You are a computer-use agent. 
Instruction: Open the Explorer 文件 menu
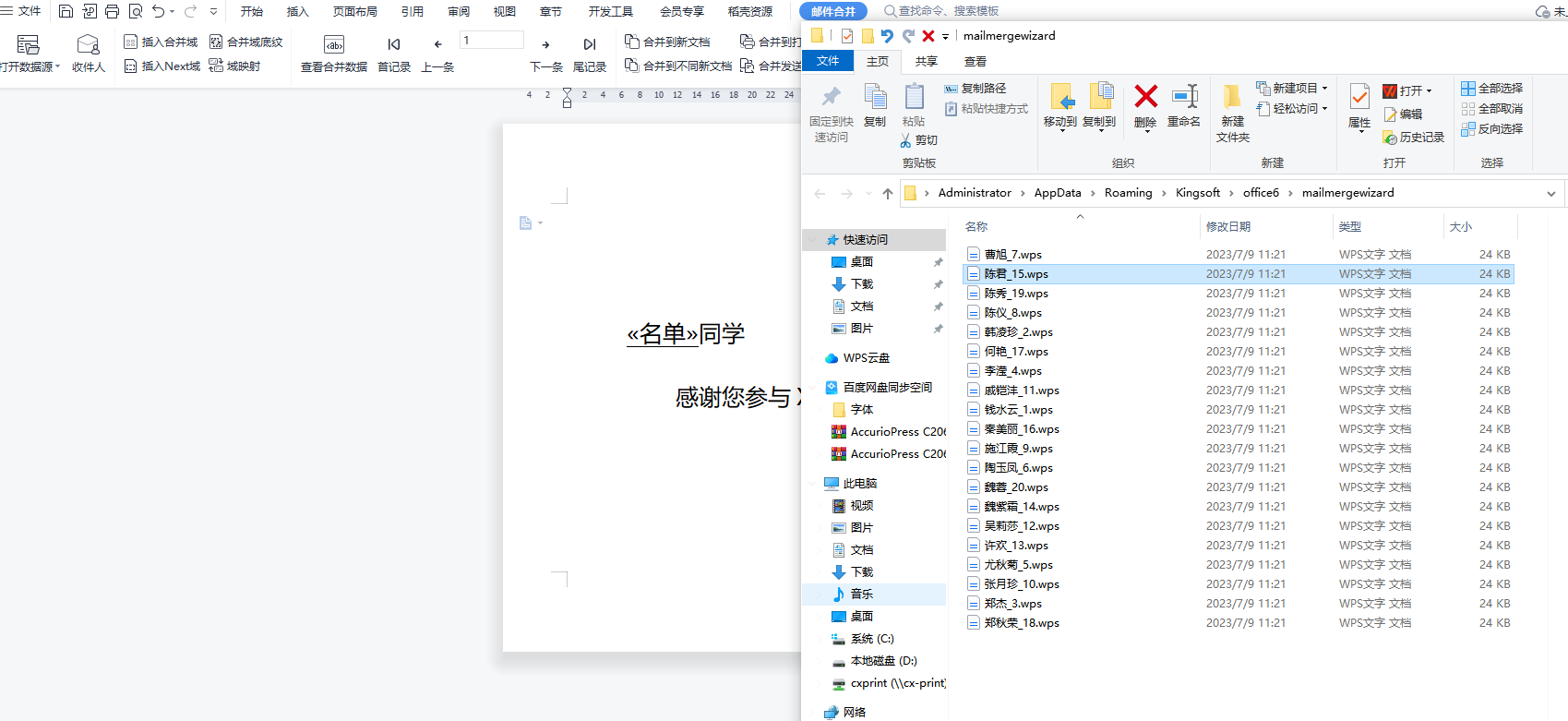point(828,61)
